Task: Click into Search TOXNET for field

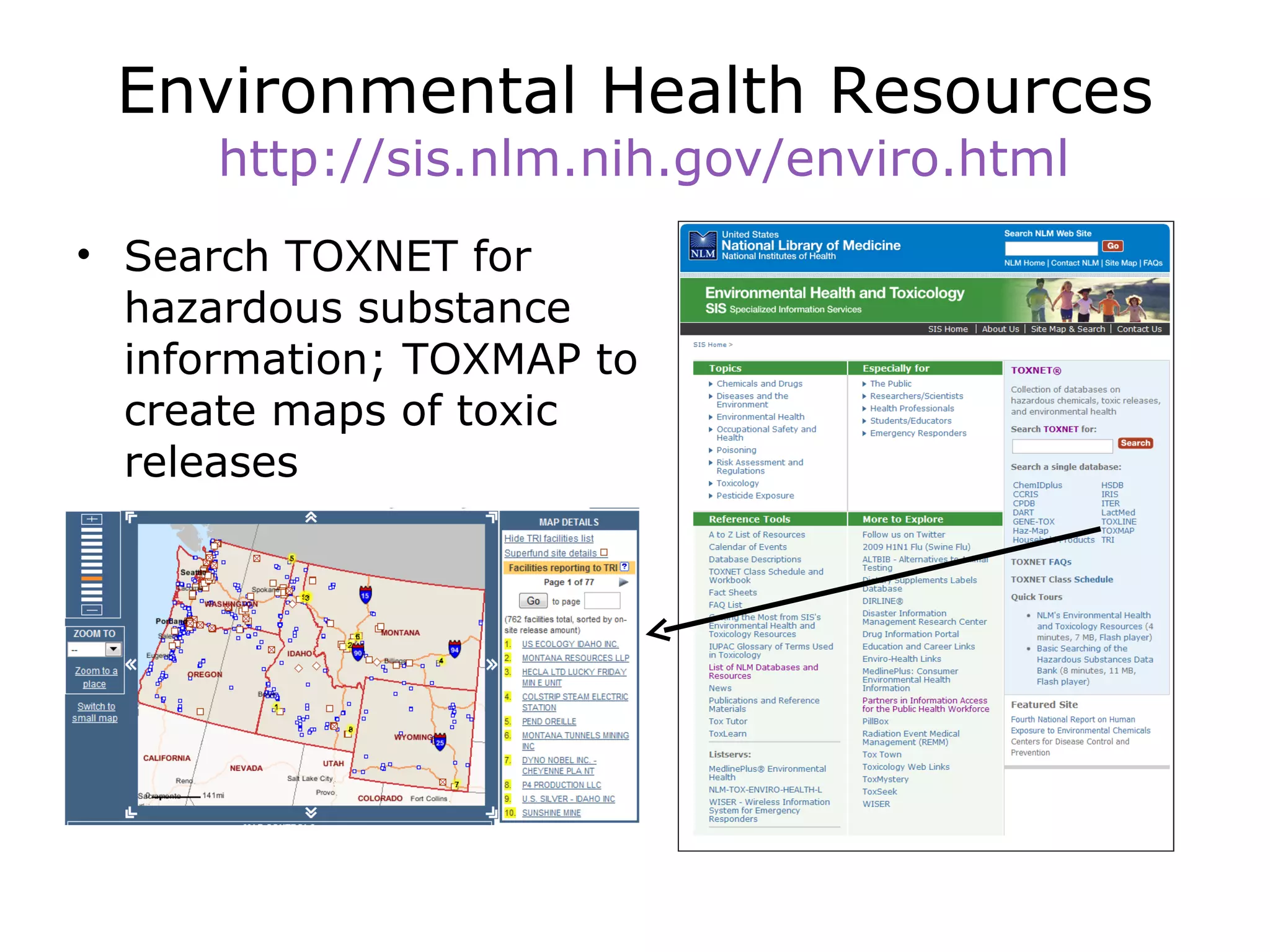Action: point(1062,446)
